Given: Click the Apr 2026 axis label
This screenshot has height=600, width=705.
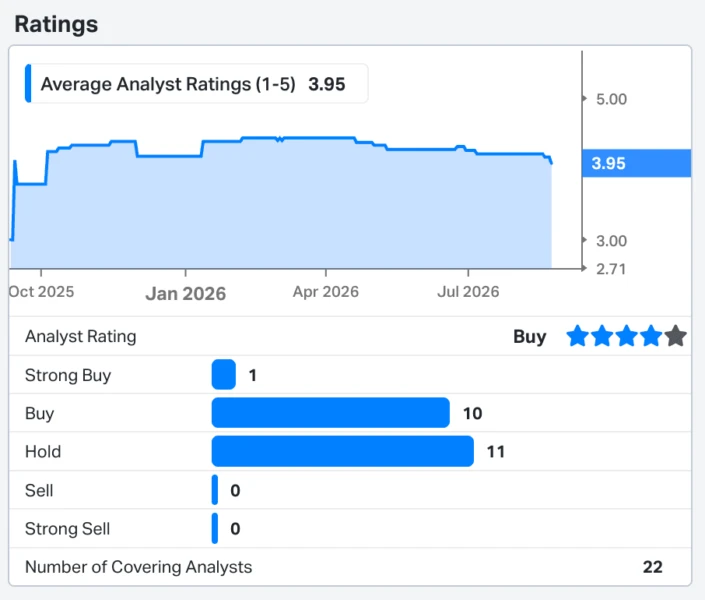Looking at the screenshot, I should pyautogui.click(x=326, y=292).
